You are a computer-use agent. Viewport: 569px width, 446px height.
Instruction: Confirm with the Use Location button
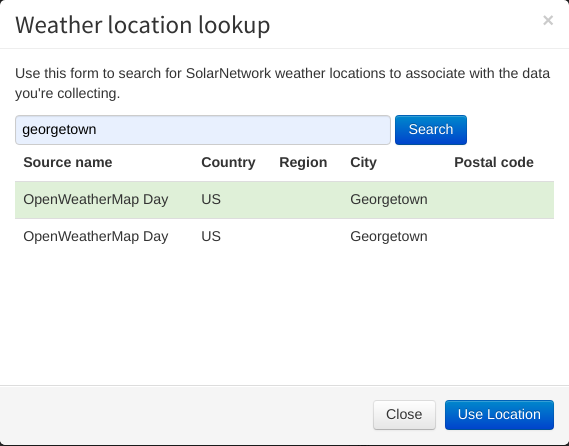[499, 414]
